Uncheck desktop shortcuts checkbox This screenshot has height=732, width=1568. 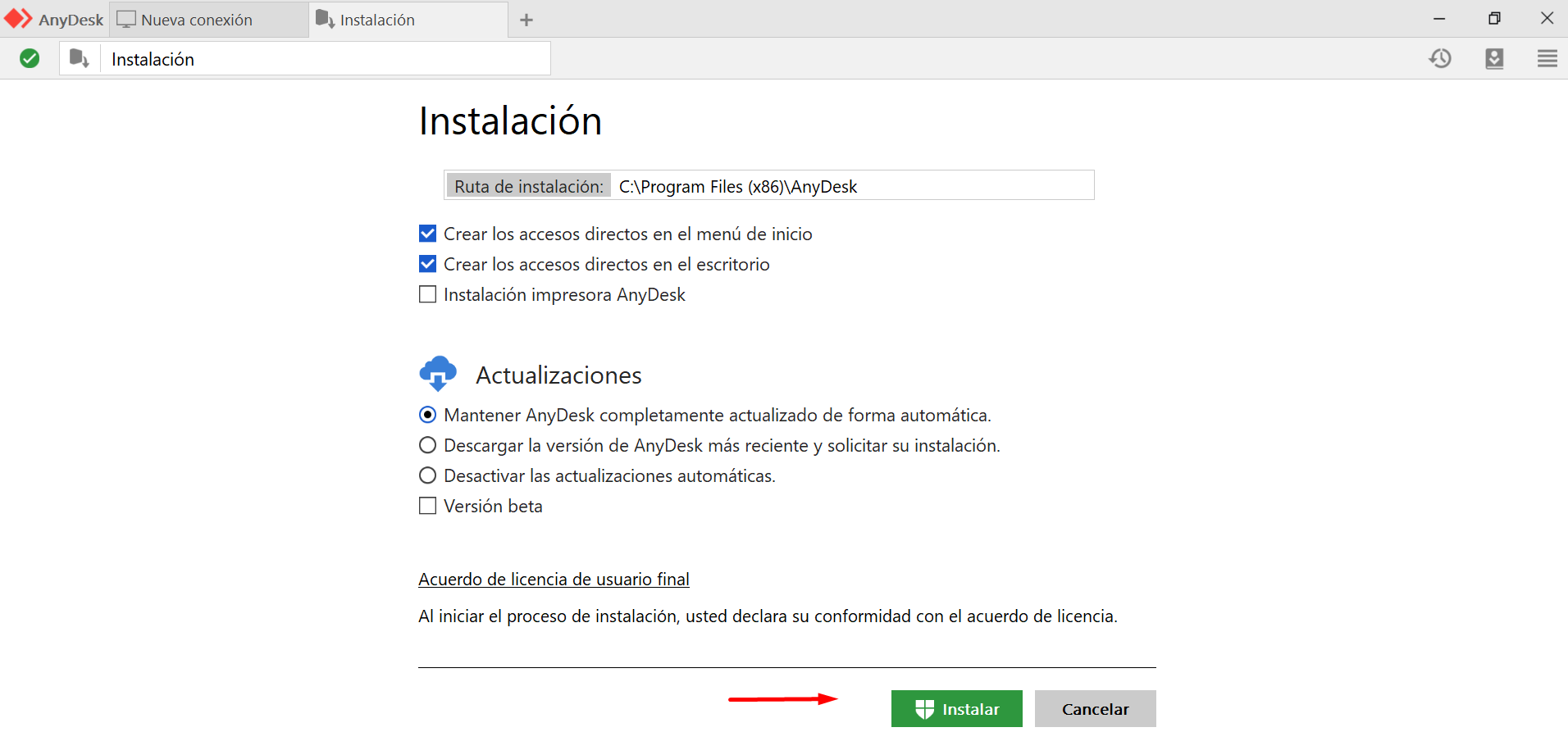(x=427, y=264)
